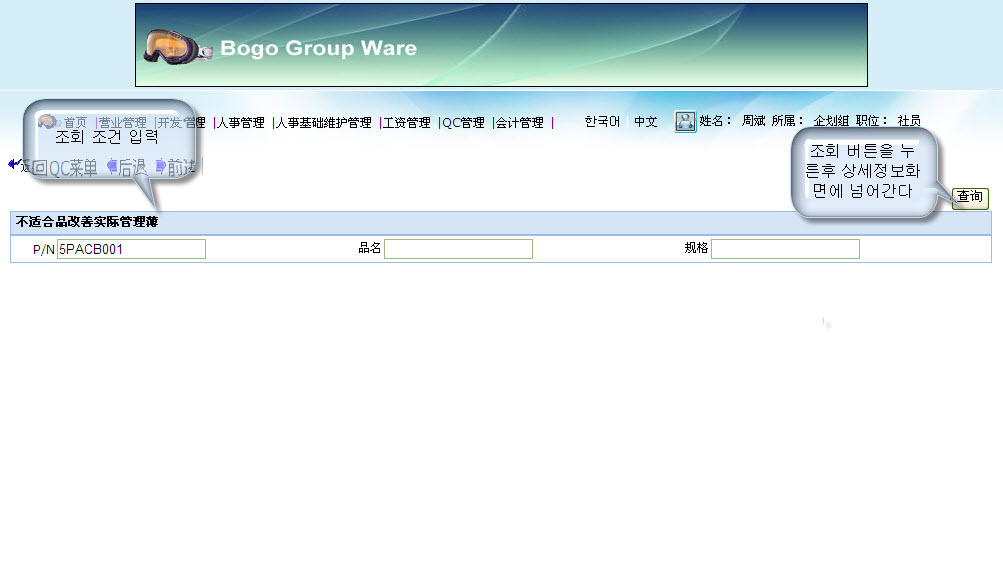1003x568 pixels.
Task: Open the QC管理 menu
Action: click(x=464, y=123)
